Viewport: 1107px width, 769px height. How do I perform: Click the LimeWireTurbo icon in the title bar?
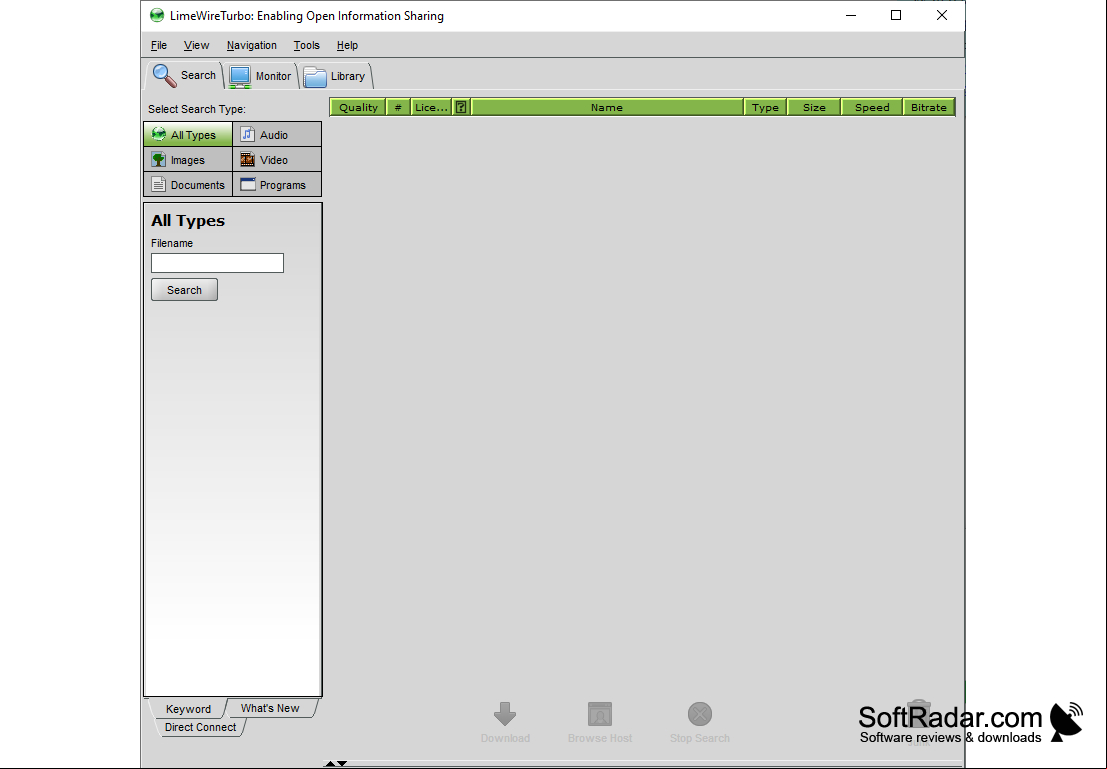click(157, 16)
